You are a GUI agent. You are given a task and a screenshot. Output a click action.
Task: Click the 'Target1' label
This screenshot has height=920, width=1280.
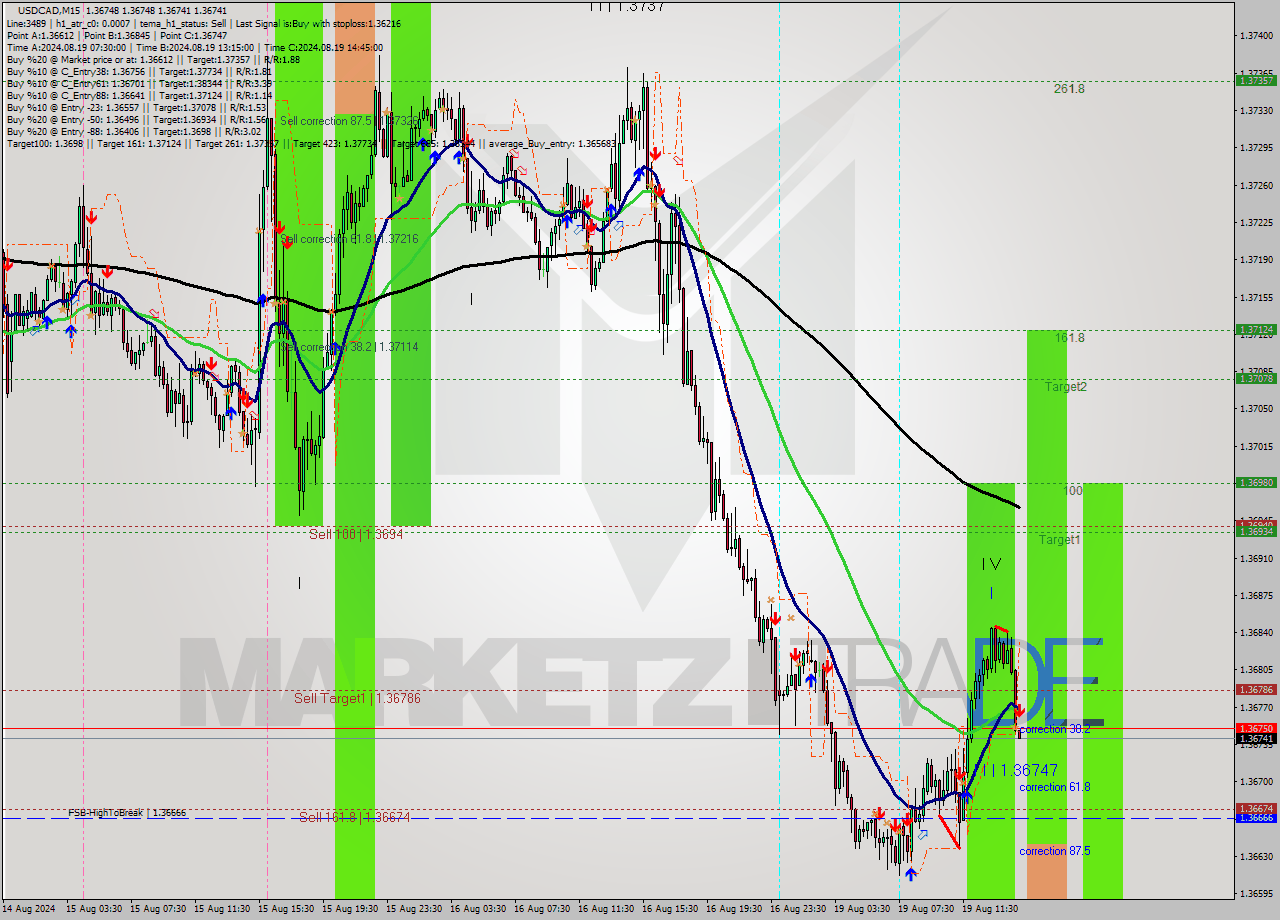pyautogui.click(x=1059, y=539)
